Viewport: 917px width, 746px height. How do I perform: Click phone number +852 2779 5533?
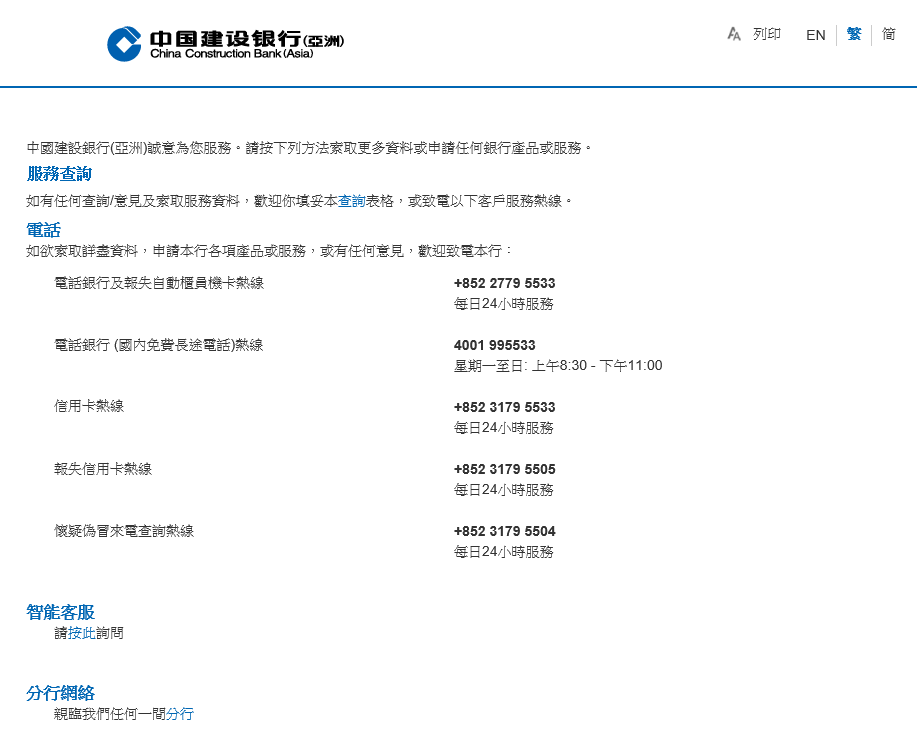click(504, 284)
